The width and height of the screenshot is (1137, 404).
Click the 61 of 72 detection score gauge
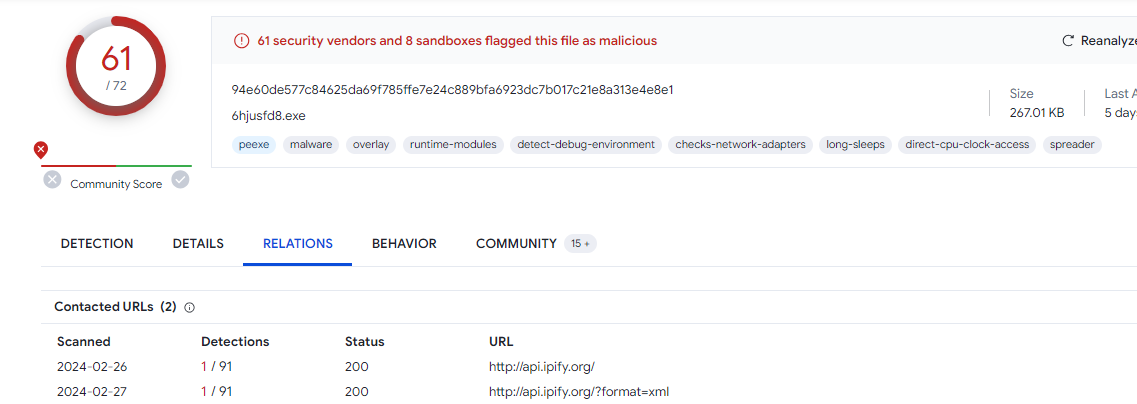116,65
